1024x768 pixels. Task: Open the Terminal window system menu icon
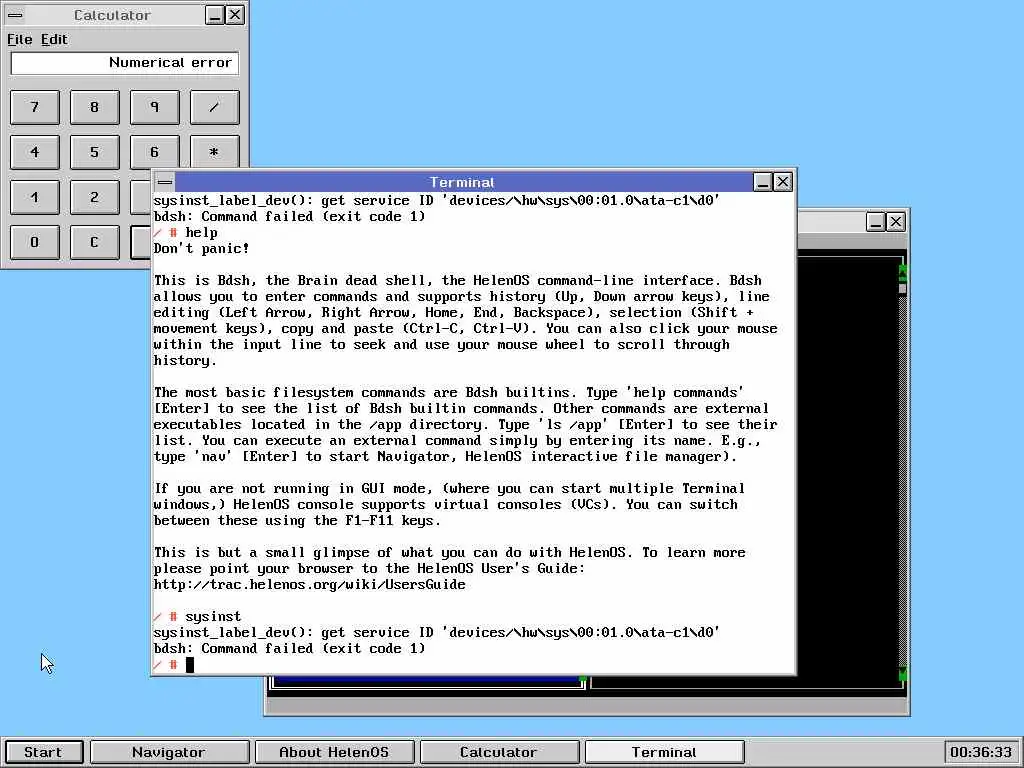coord(165,182)
